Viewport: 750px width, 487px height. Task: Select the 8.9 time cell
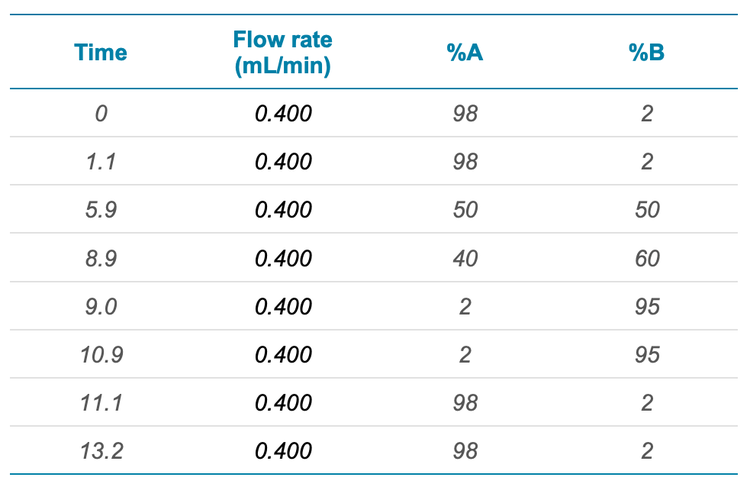click(101, 258)
